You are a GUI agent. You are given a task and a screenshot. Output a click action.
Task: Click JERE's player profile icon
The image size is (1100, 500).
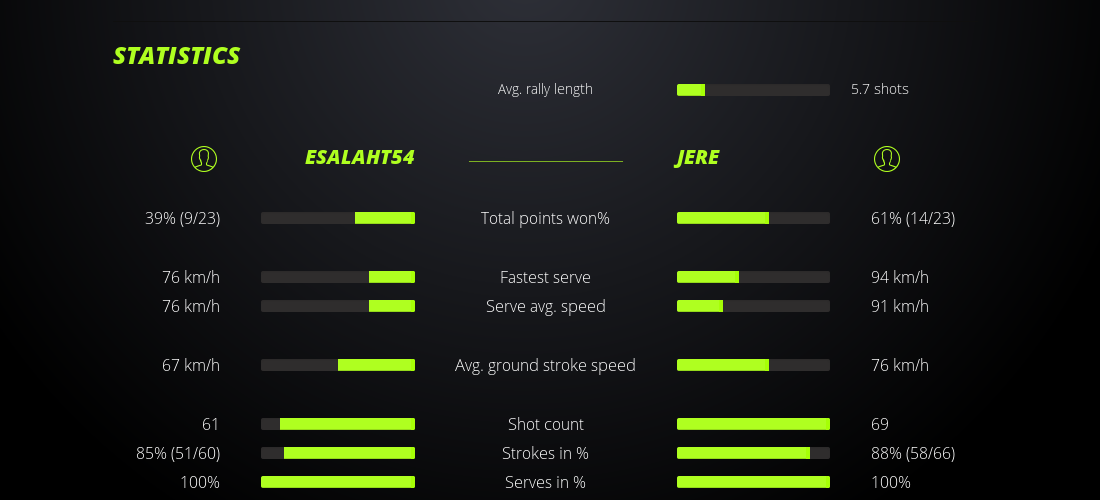pyautogui.click(x=886, y=159)
